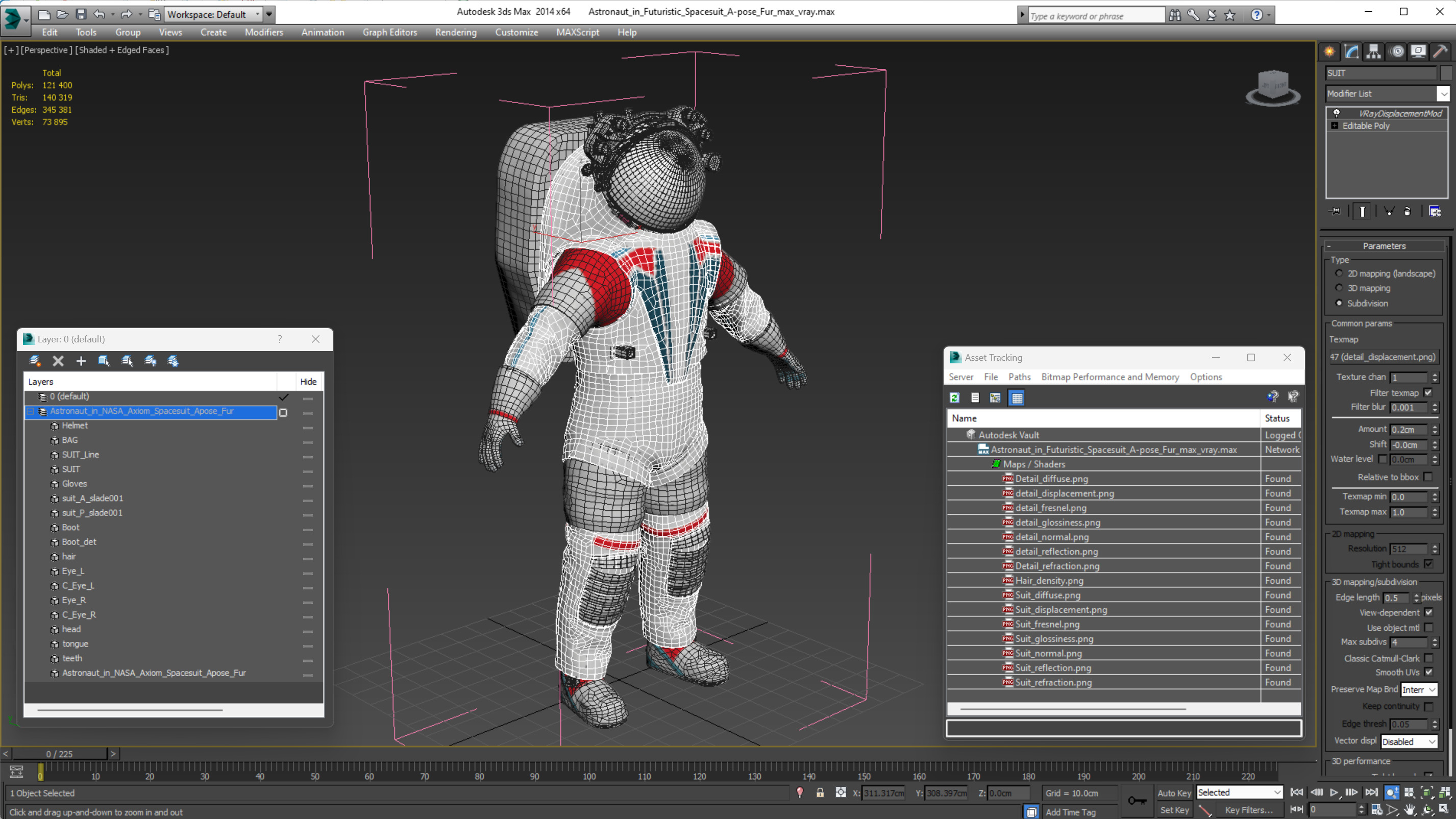Toggle View-dependent checkbox
1456x819 pixels.
click(x=1429, y=612)
